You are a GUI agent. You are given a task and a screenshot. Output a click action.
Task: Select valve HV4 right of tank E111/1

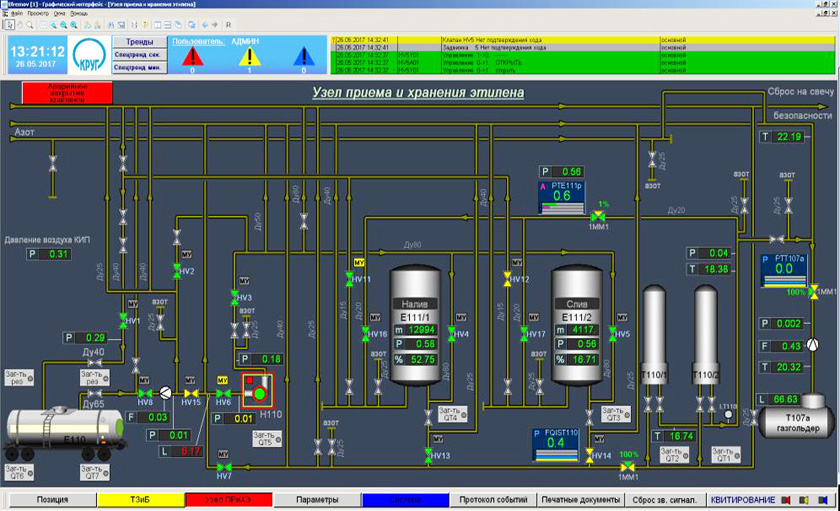(x=452, y=334)
